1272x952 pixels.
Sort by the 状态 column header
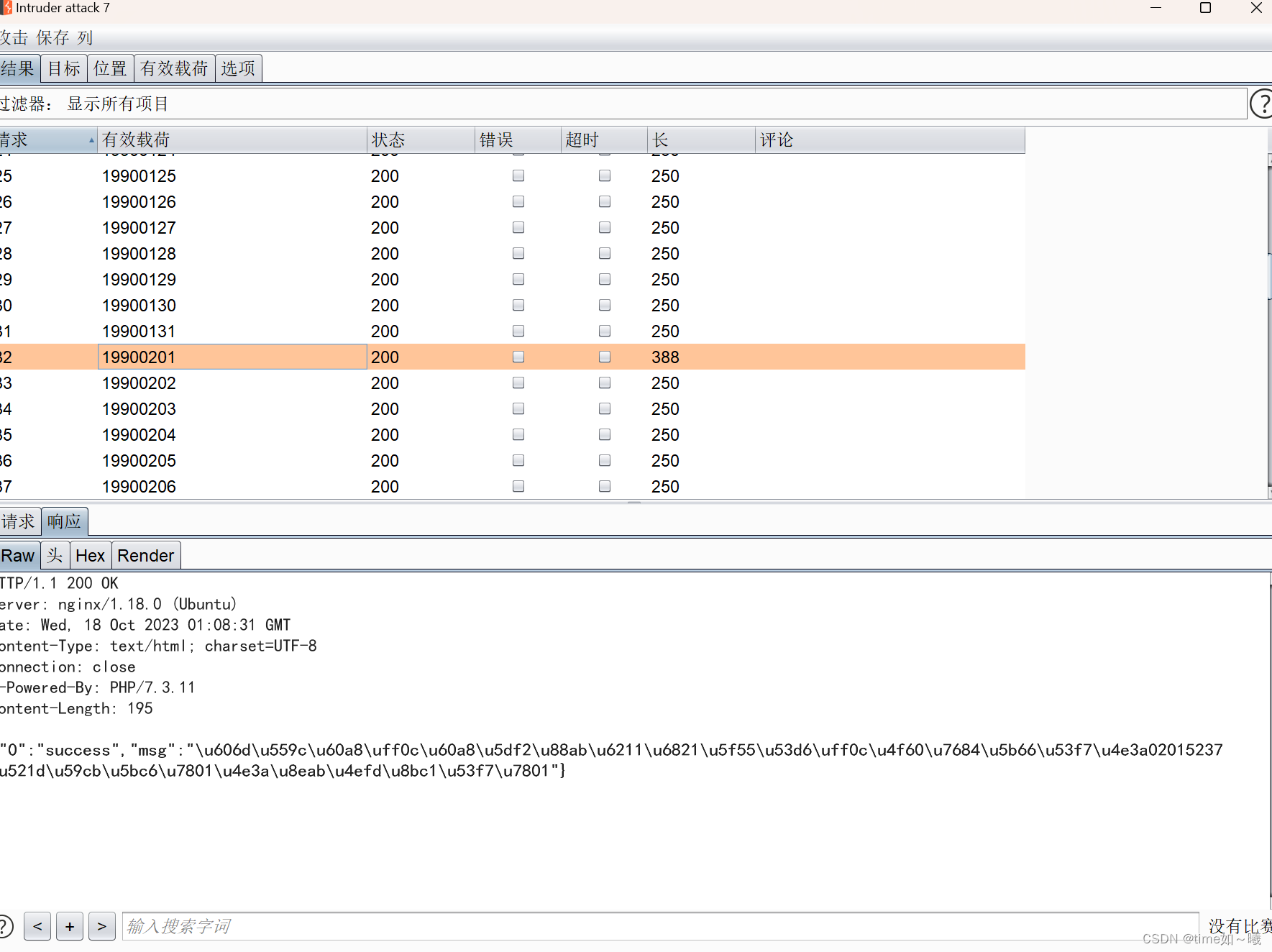(x=421, y=139)
